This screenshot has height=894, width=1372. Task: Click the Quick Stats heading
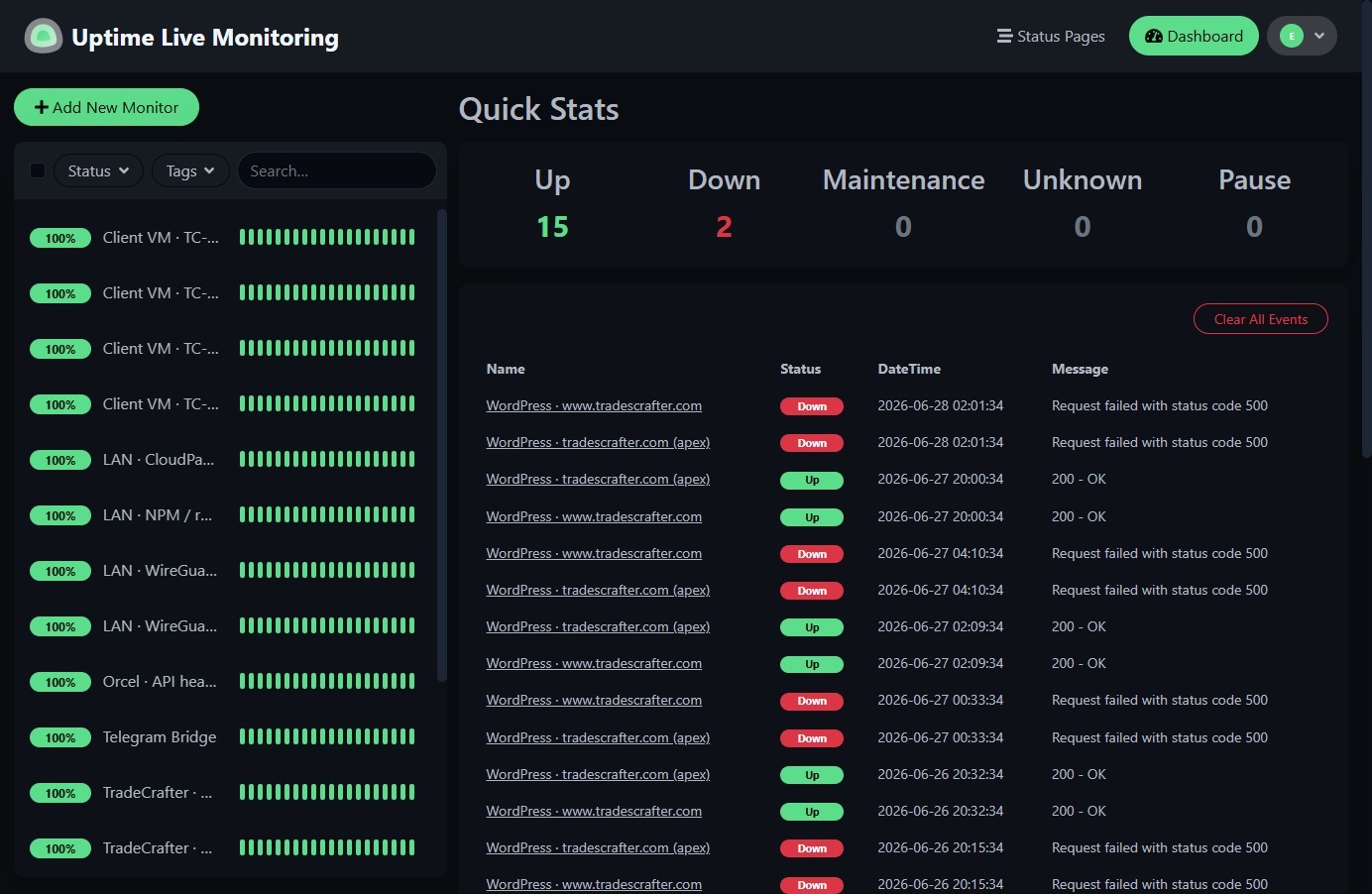tap(538, 109)
